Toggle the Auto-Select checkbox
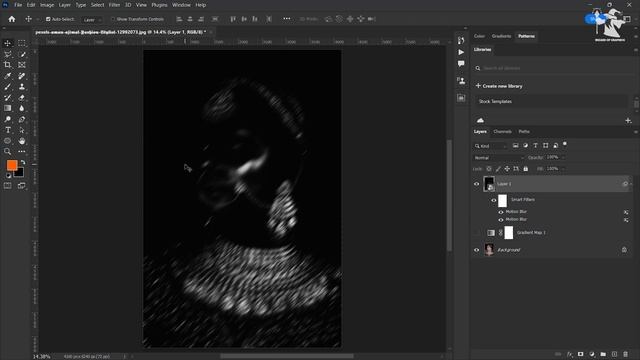Image resolution: width=640 pixels, height=360 pixels. (x=48, y=19)
